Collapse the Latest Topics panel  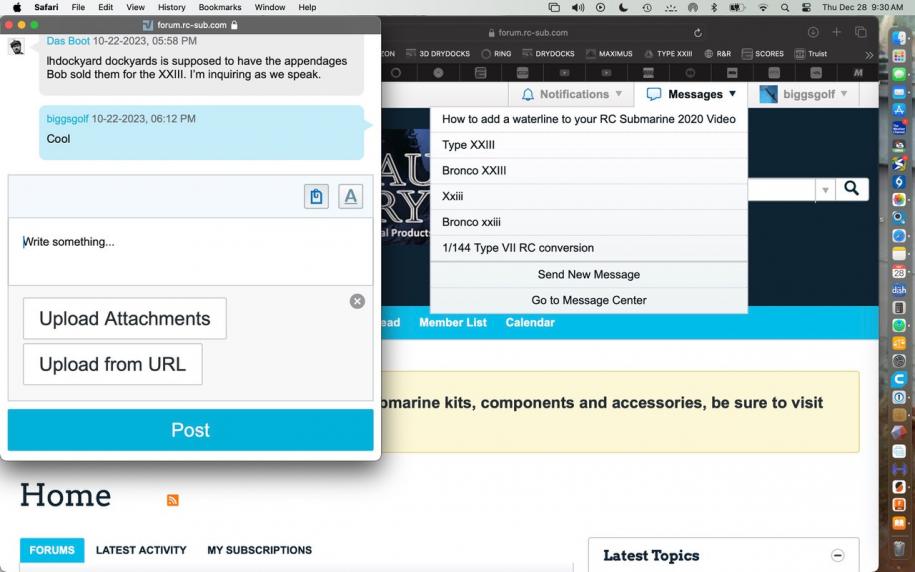point(838,556)
